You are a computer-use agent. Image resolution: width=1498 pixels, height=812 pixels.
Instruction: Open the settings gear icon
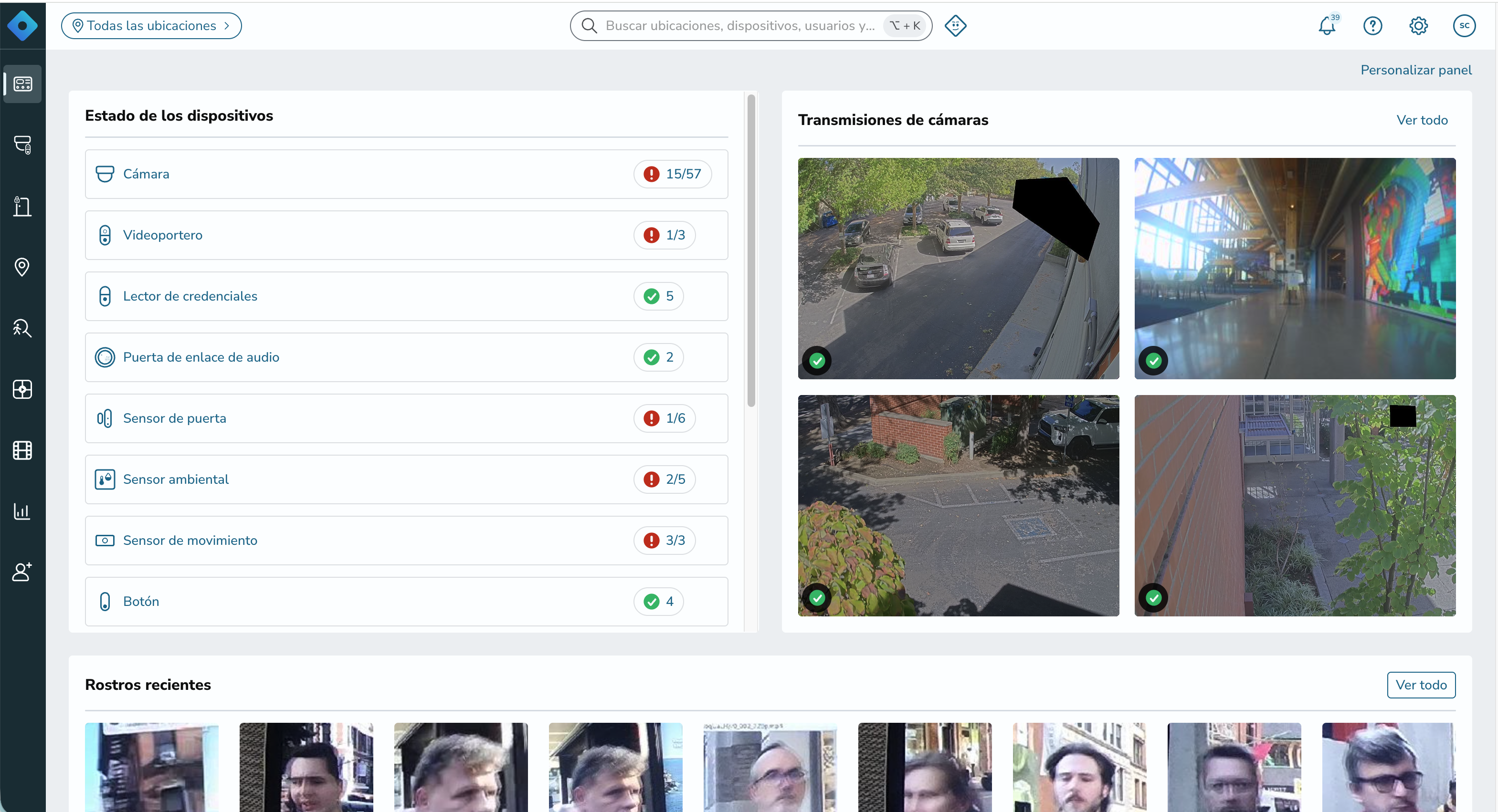1418,26
